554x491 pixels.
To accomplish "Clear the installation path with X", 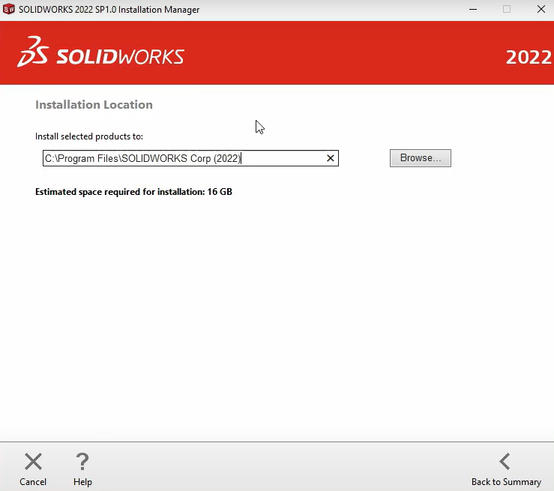I will (330, 158).
